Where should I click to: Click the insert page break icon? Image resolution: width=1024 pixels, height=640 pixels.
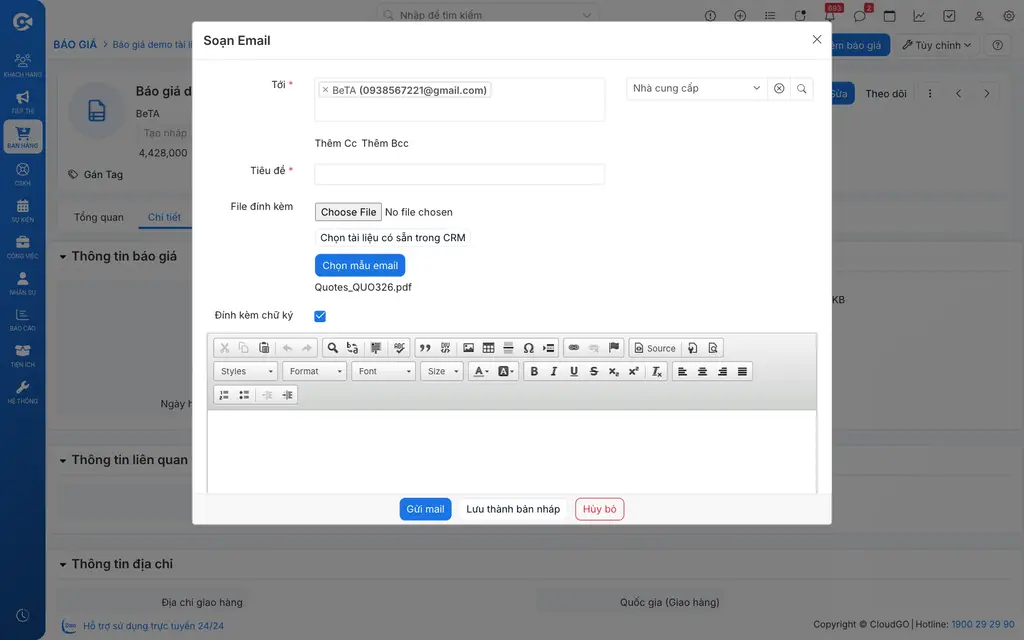click(549, 348)
